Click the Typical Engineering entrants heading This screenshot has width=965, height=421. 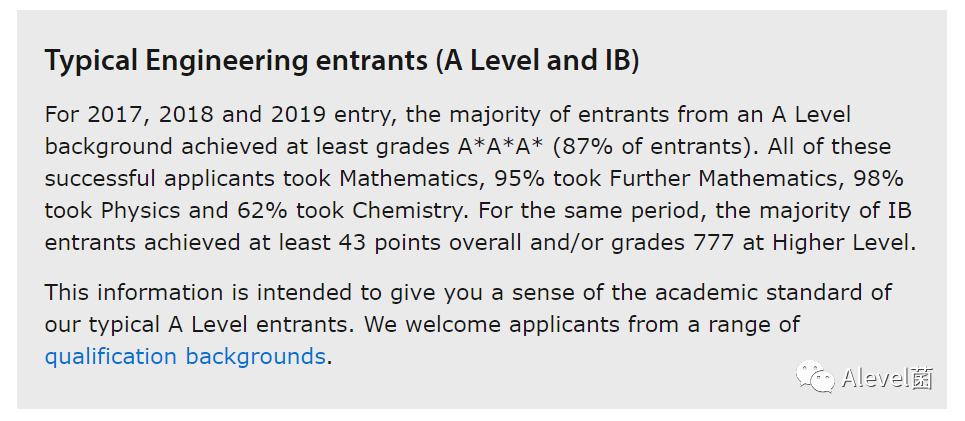coord(342,61)
